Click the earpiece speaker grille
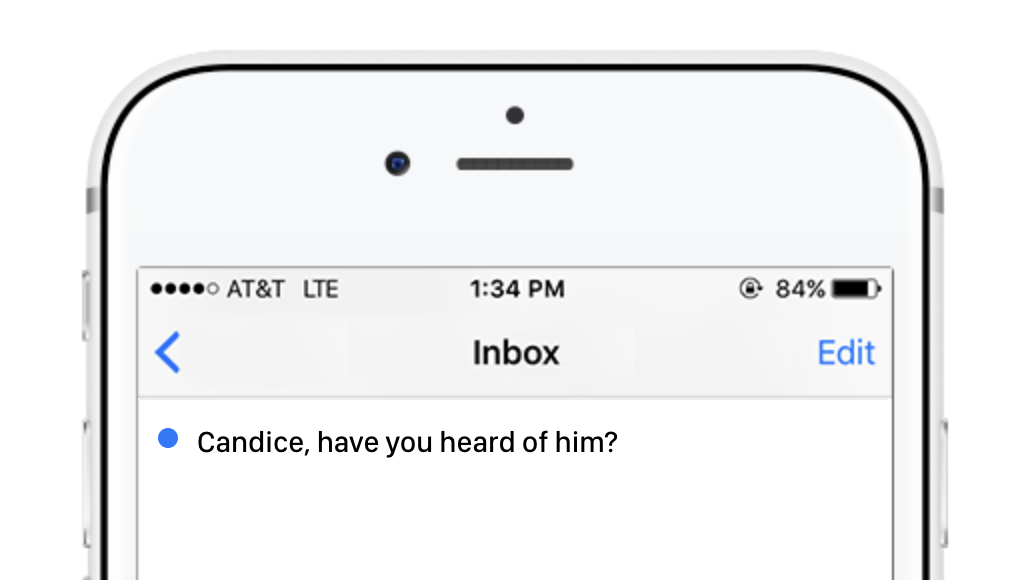This screenshot has width=1020, height=580. (515, 164)
